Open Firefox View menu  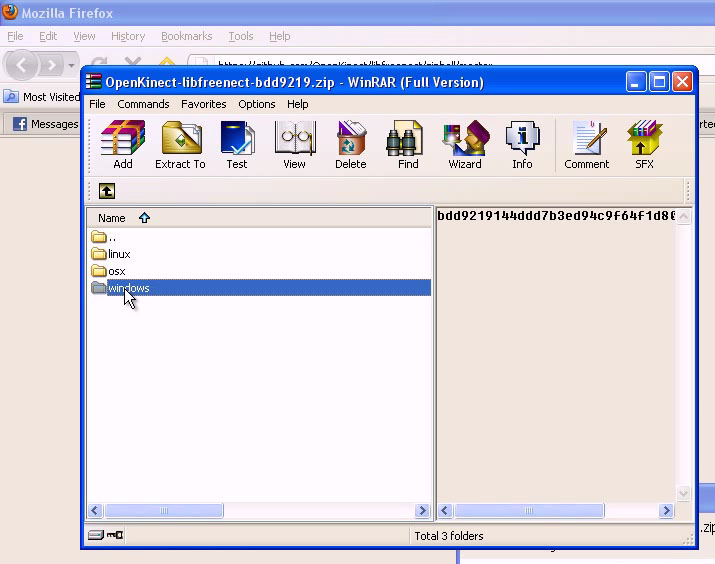pyautogui.click(x=84, y=36)
